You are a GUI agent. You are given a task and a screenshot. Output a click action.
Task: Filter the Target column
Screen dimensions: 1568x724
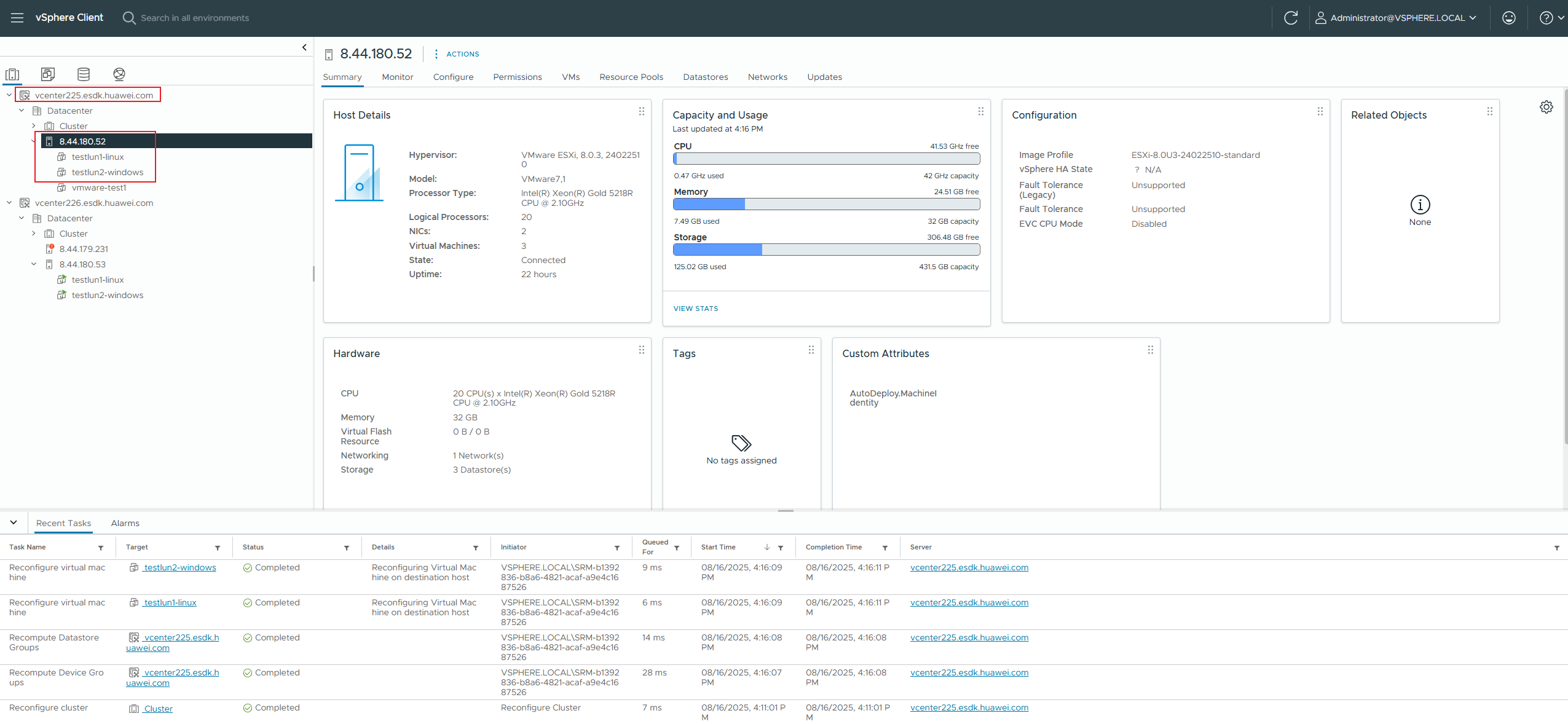(218, 548)
